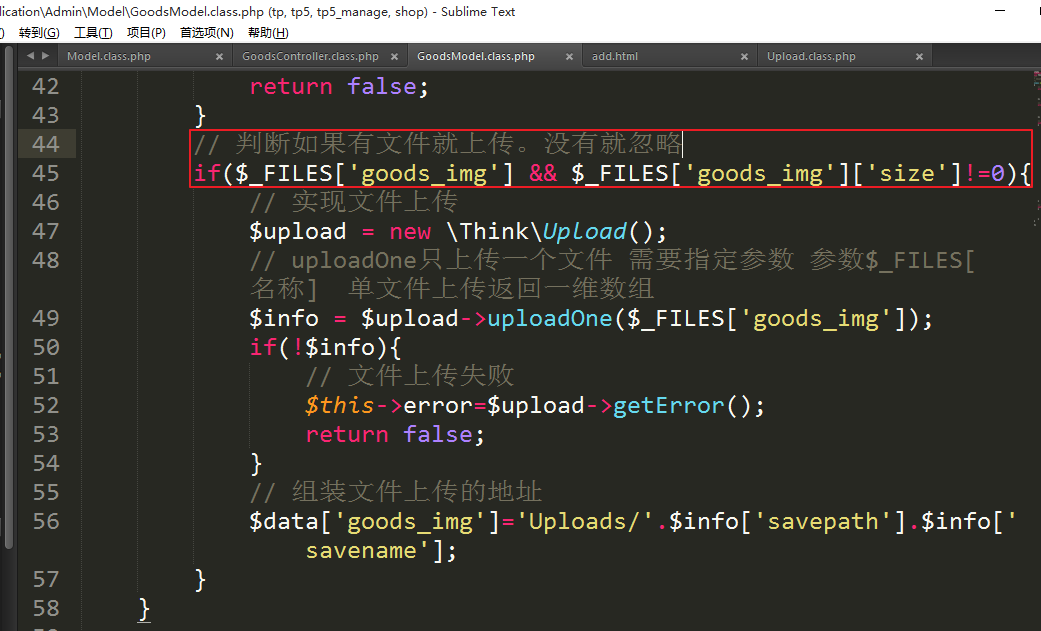The height and width of the screenshot is (631, 1041).
Task: Click line number 44 in the gutter
Action: 46,144
